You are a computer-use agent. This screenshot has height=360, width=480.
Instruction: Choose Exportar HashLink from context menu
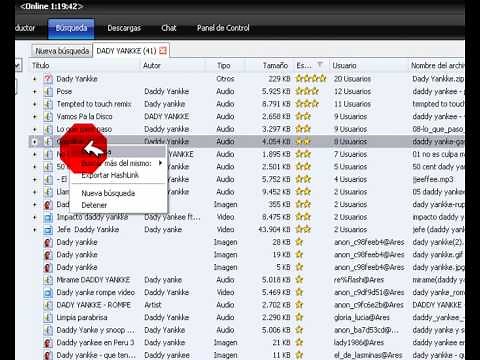click(110, 175)
